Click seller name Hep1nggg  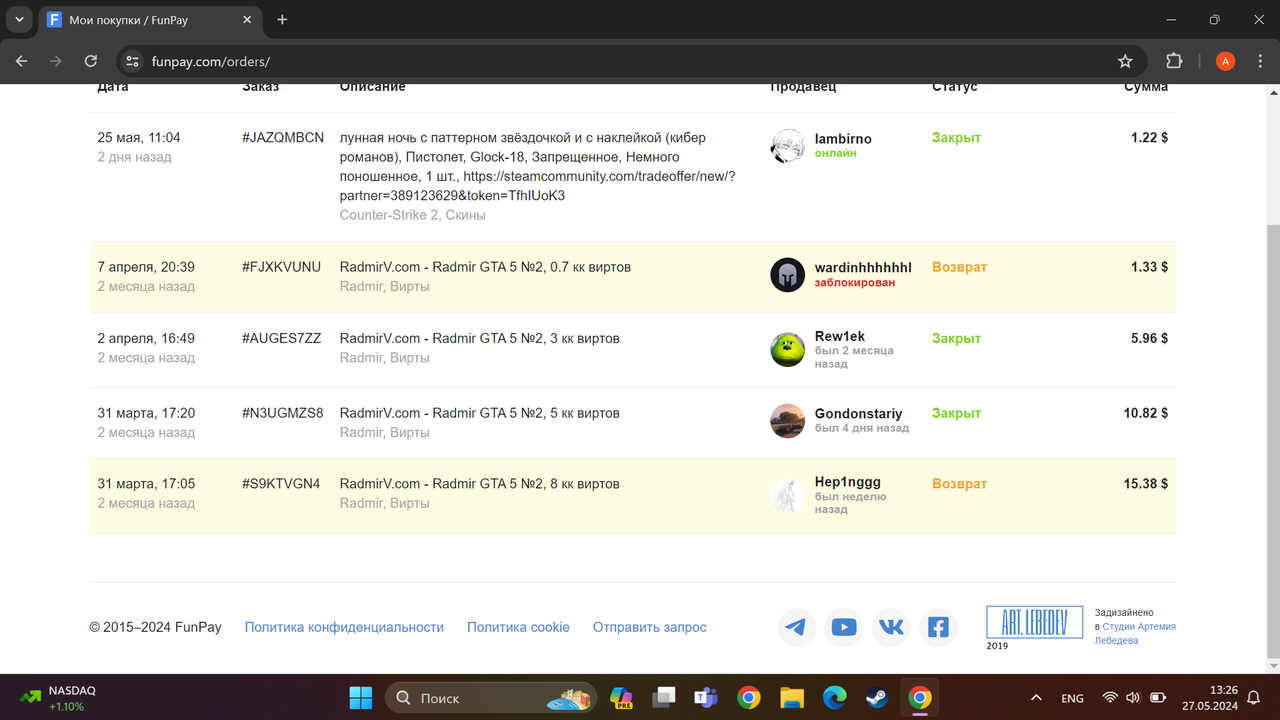click(848, 482)
